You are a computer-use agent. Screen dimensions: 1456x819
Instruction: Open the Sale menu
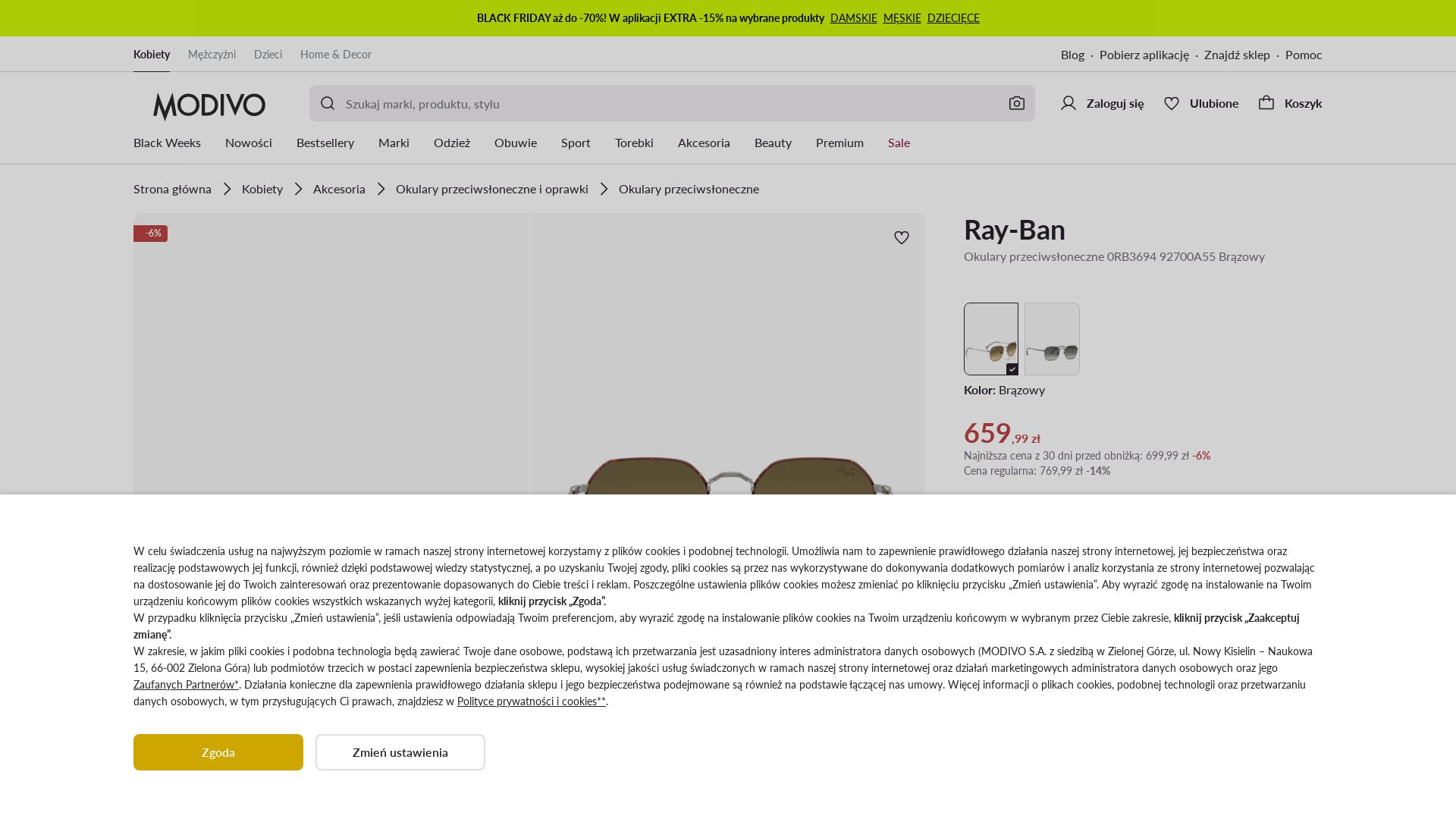tap(899, 143)
